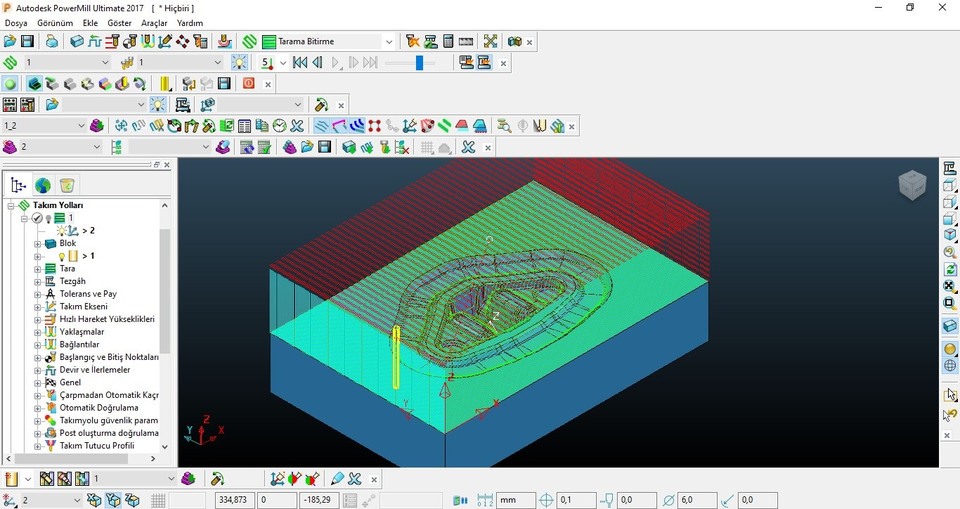Screen dimensions: 960x509
Task: Open Toolpath Strategies green icon
Action: click(x=249, y=42)
